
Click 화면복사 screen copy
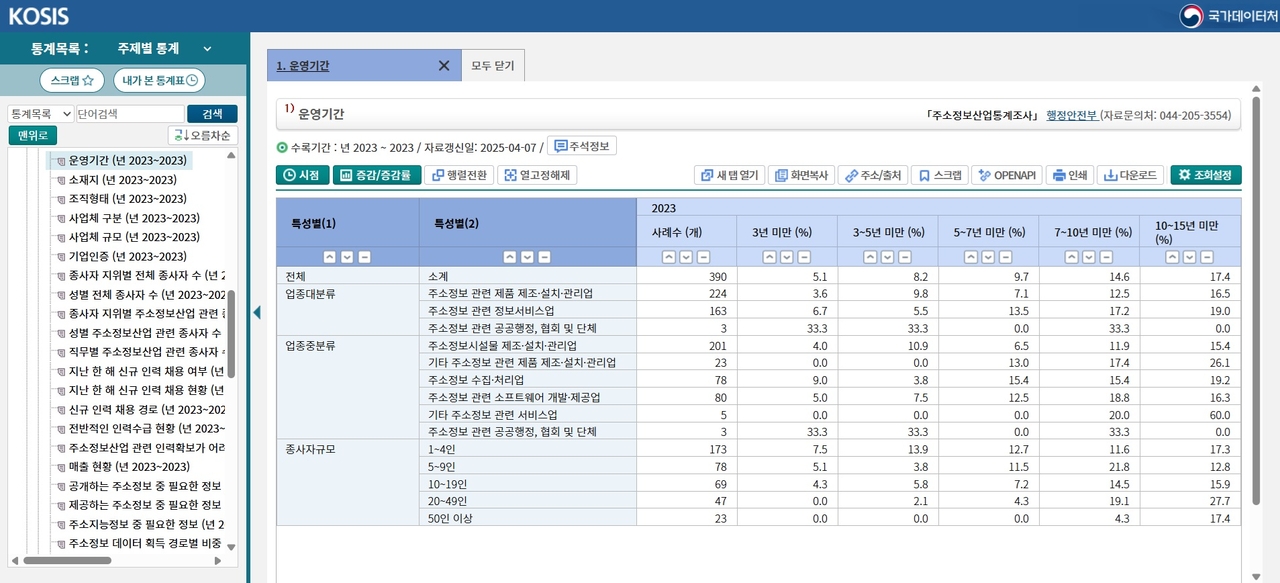[800, 175]
